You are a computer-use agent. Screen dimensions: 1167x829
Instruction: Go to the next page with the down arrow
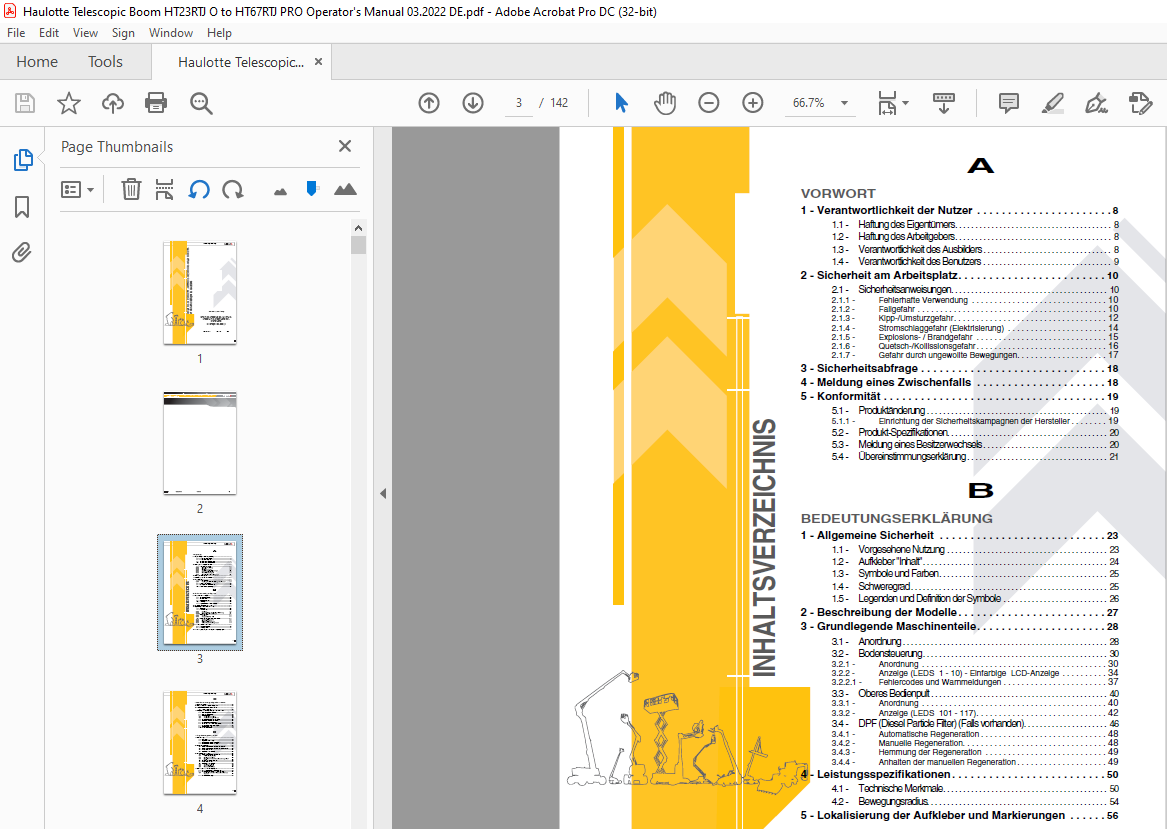[x=473, y=103]
